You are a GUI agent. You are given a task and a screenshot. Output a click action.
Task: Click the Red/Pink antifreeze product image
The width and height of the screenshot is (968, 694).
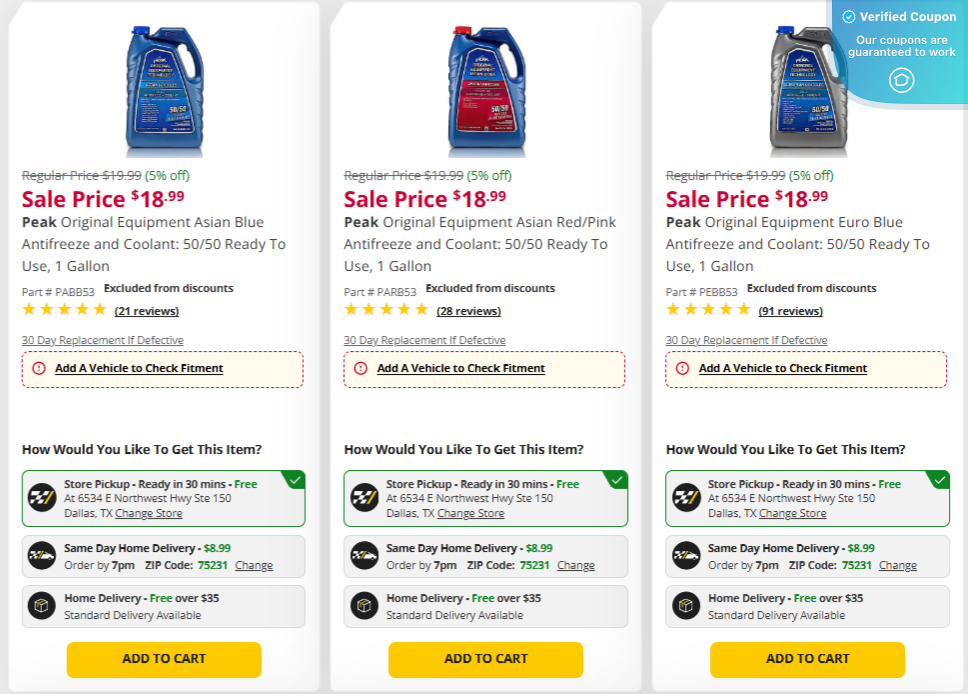488,88
